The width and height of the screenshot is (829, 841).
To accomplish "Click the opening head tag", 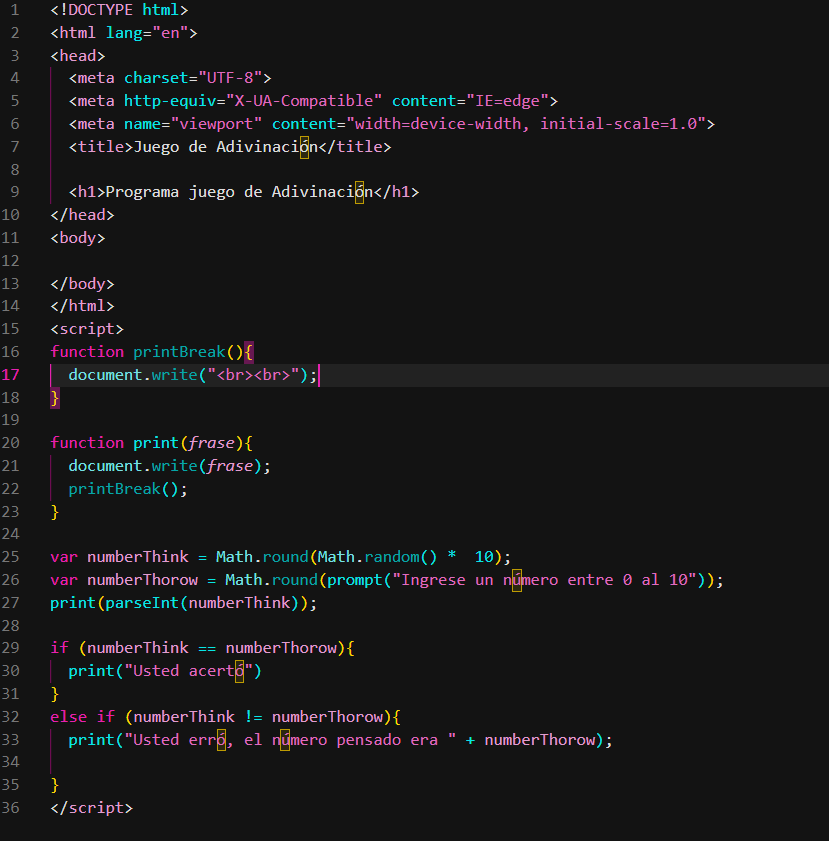I will click(x=78, y=56).
